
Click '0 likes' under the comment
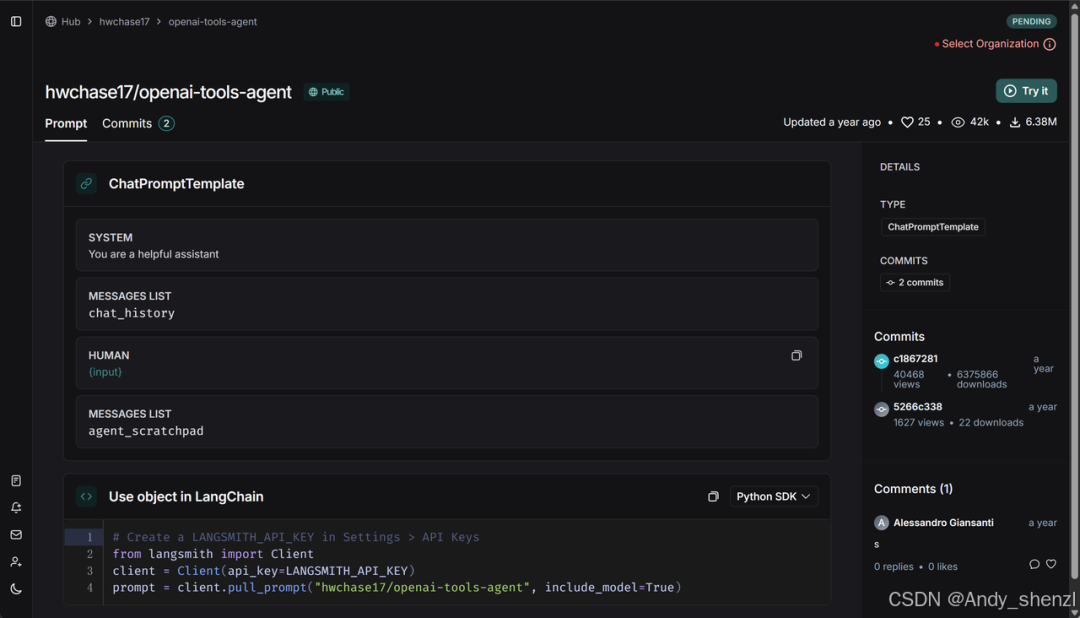(942, 566)
